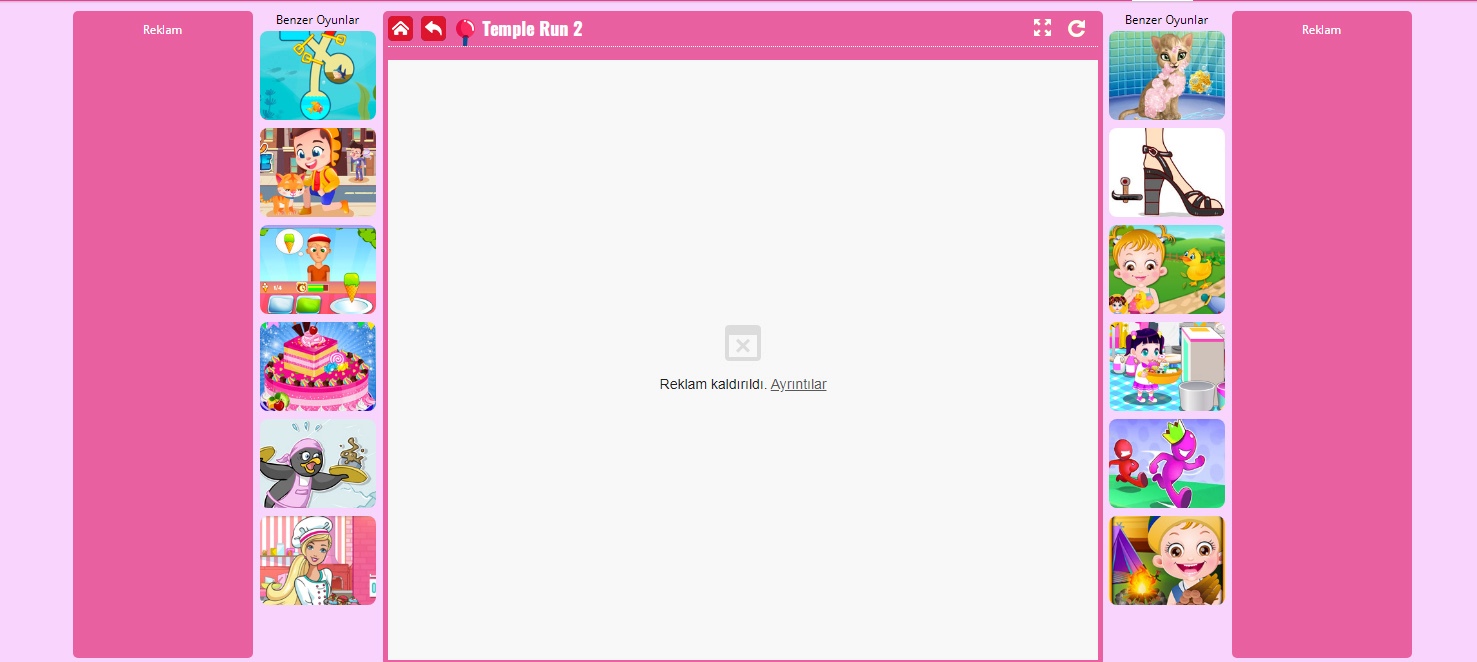
Task: Open the penguin waiter game thumbnail
Action: pos(318,463)
